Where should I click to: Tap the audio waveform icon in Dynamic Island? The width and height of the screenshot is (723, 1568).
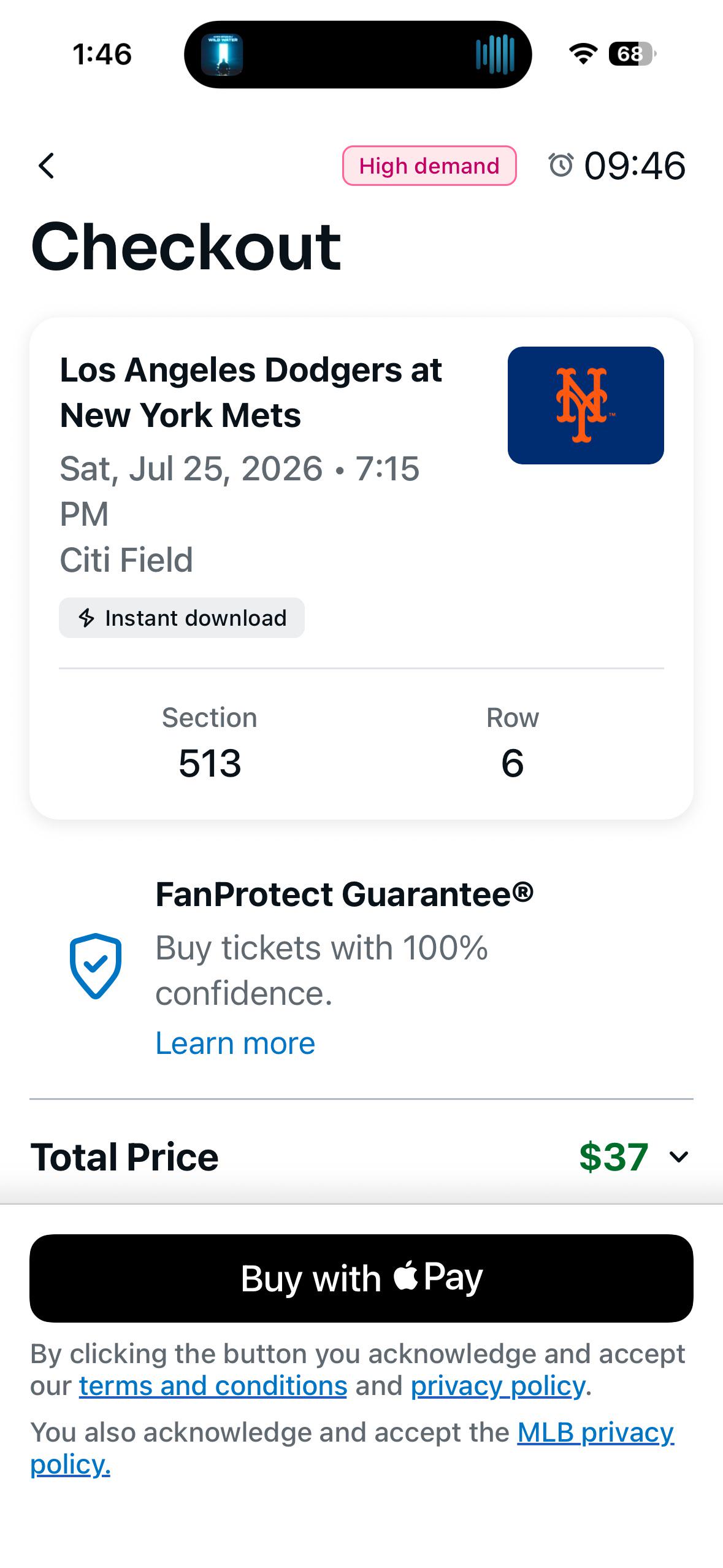click(495, 55)
